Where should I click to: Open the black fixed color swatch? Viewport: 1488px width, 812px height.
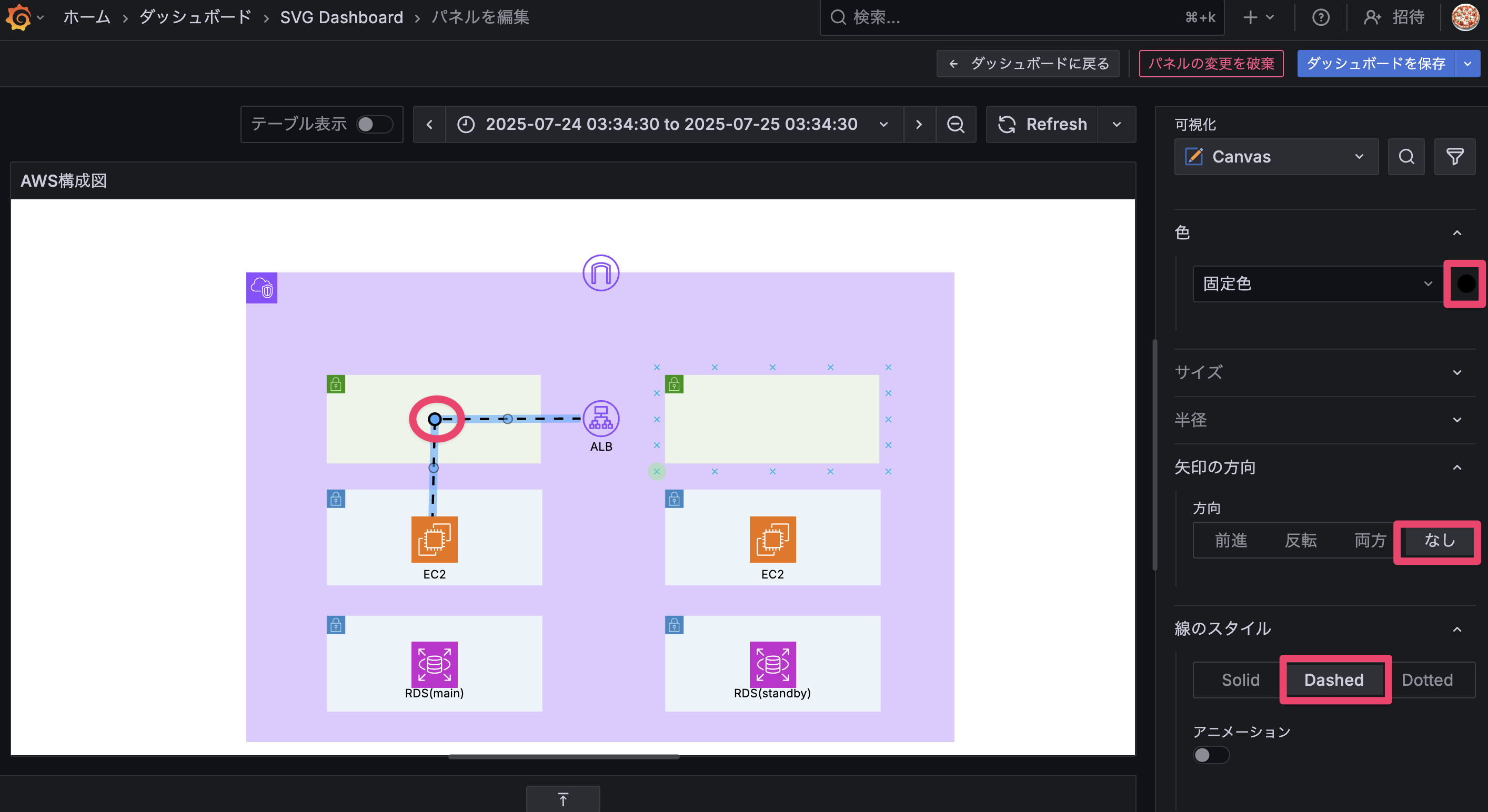(x=1466, y=283)
